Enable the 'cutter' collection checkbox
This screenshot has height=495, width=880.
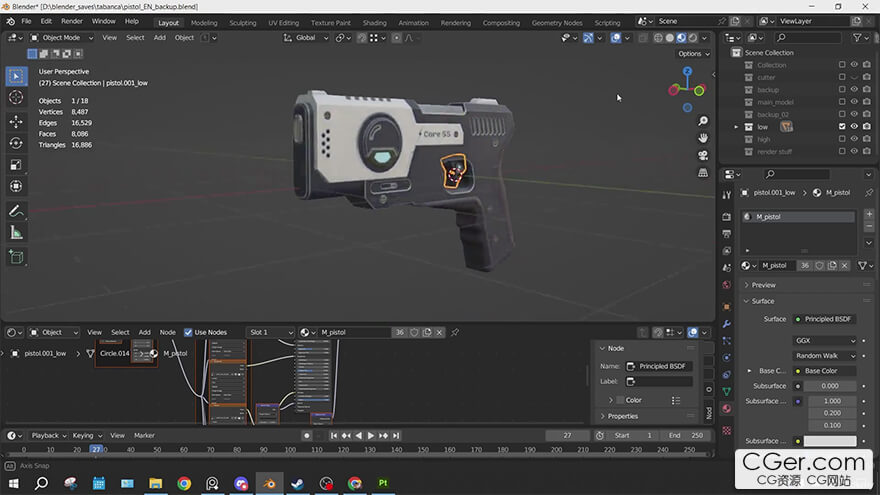(x=842, y=77)
